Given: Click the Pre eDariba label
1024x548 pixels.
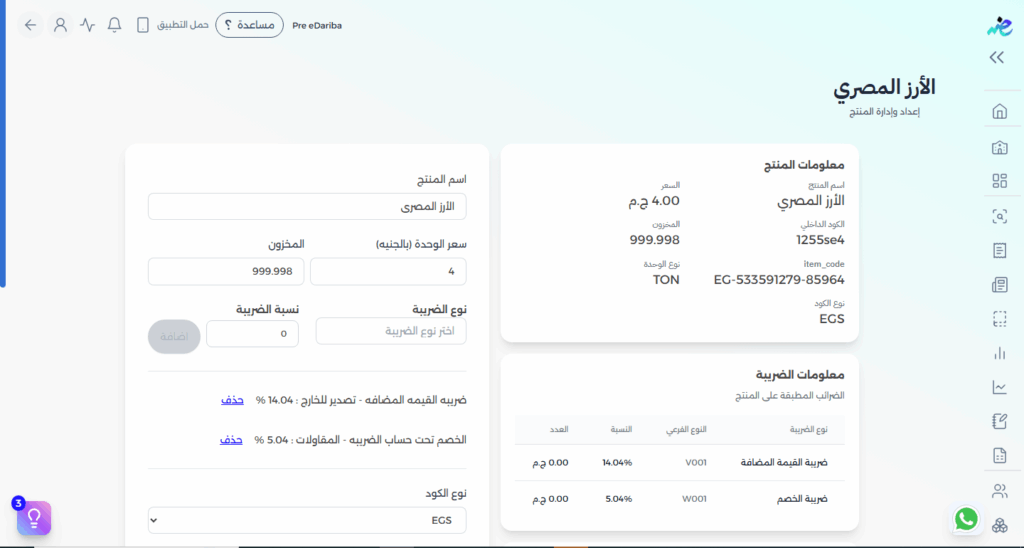Looking at the screenshot, I should pyautogui.click(x=317, y=26).
